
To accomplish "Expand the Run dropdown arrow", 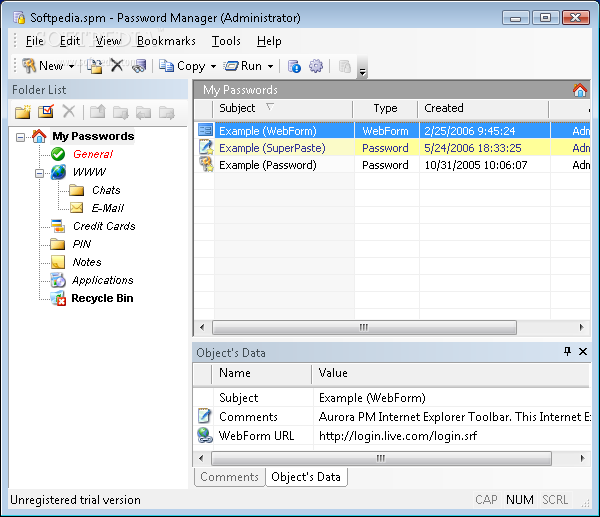I will click(271, 67).
